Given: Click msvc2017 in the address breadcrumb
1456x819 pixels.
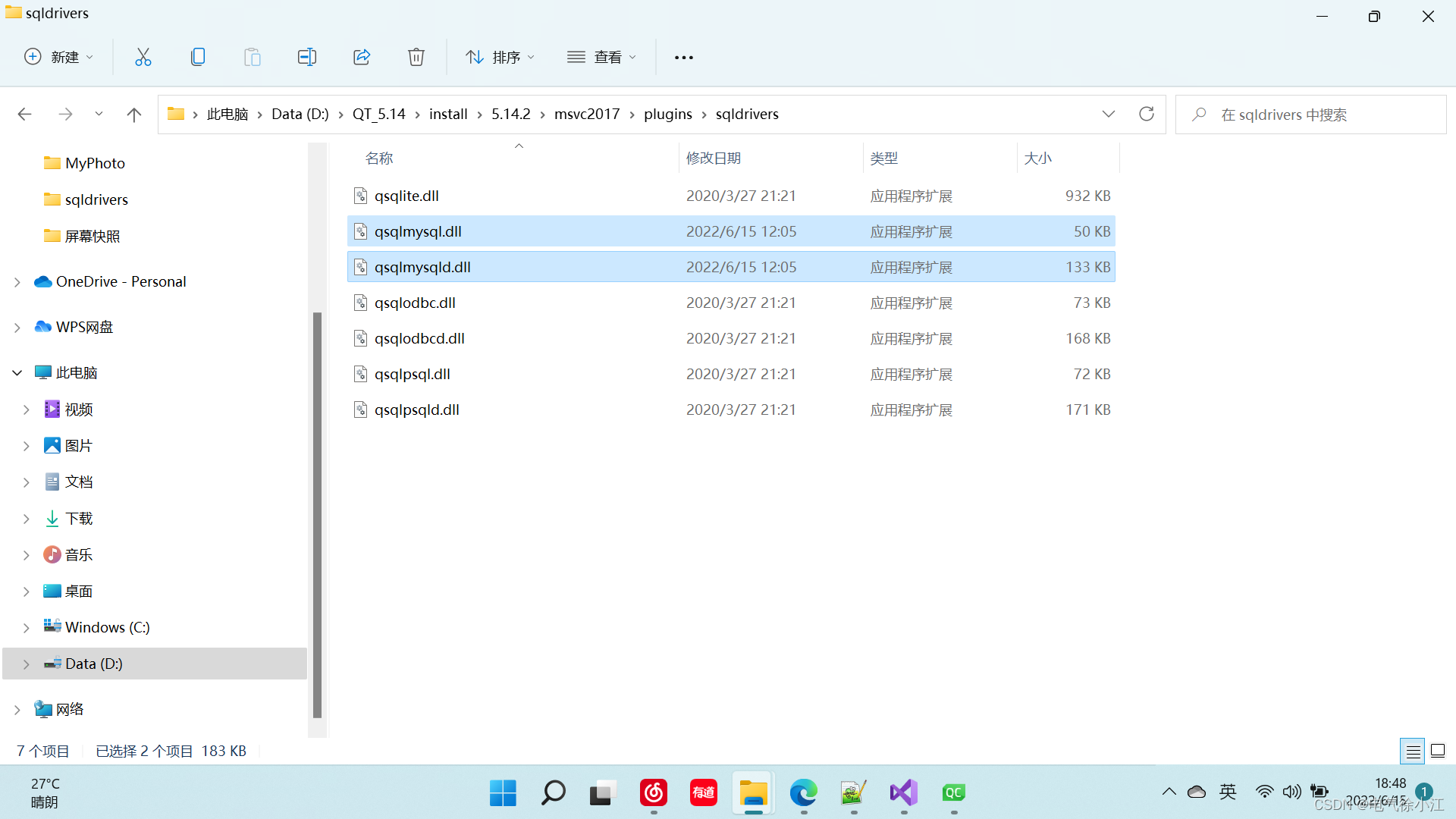Looking at the screenshot, I should click(x=586, y=114).
